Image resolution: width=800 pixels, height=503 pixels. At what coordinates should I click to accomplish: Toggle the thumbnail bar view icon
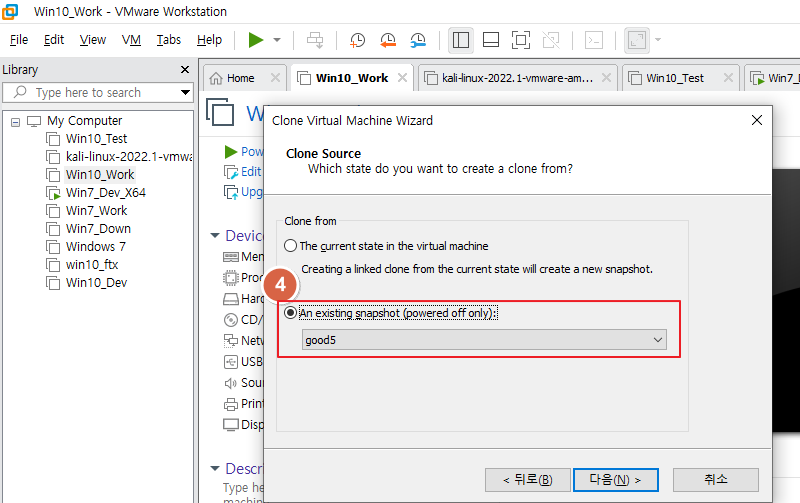[x=491, y=40]
